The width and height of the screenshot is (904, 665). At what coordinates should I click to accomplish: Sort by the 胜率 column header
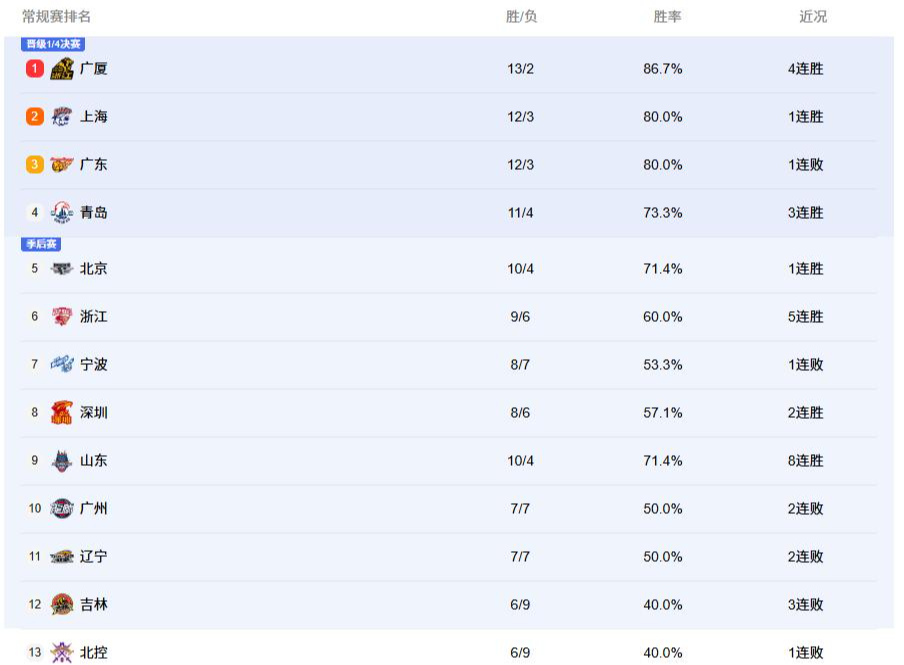pyautogui.click(x=667, y=17)
